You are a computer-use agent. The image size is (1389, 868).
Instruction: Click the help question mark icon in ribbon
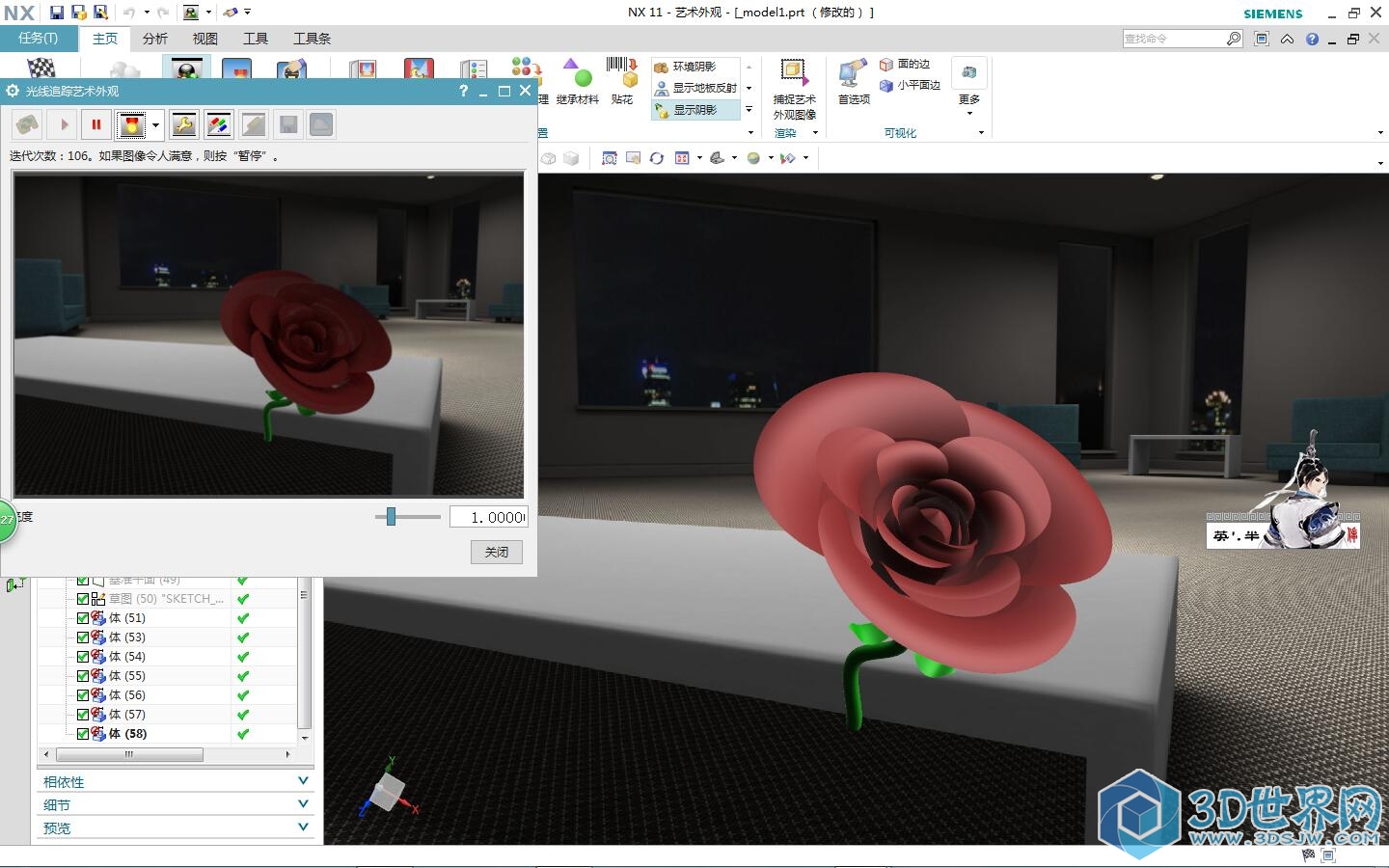(x=1312, y=39)
